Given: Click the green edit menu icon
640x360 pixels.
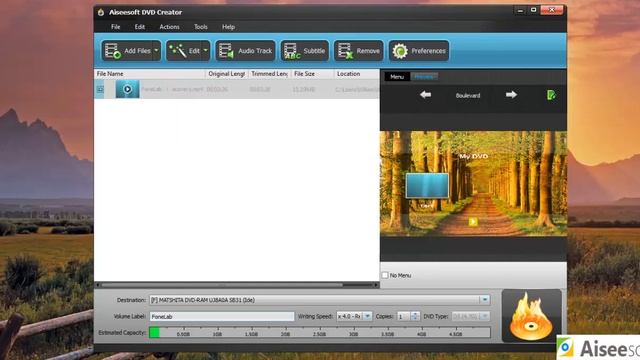Looking at the screenshot, I should click(x=551, y=95).
